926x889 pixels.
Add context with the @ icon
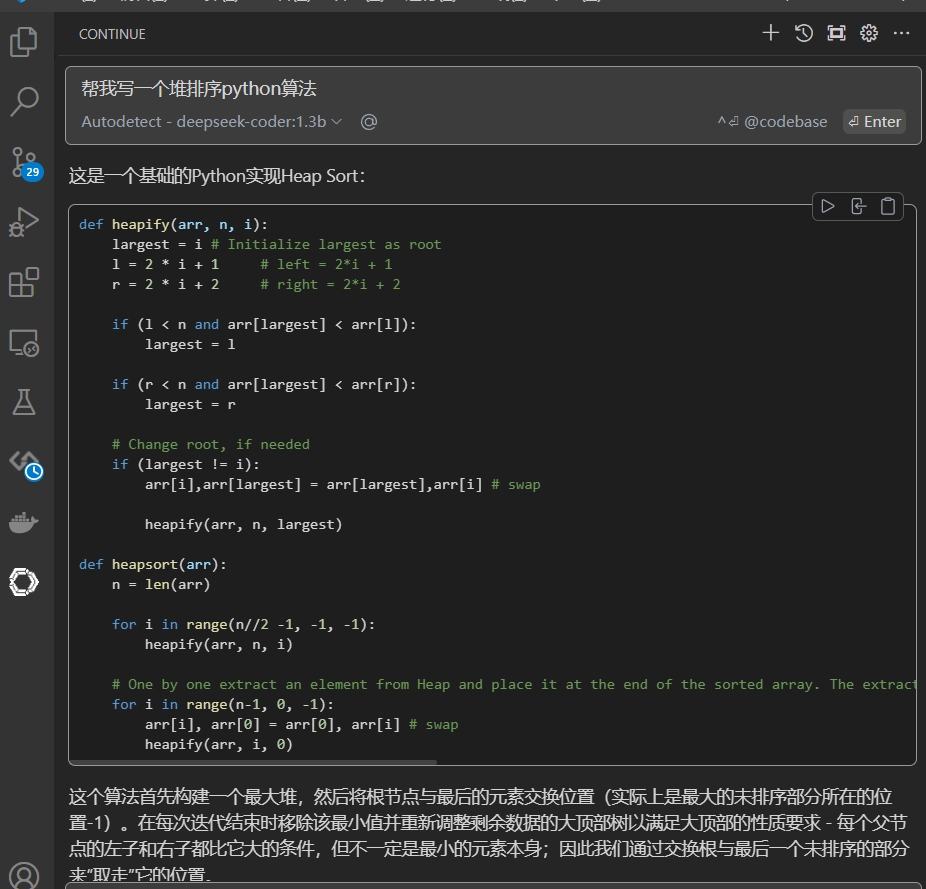pos(369,122)
